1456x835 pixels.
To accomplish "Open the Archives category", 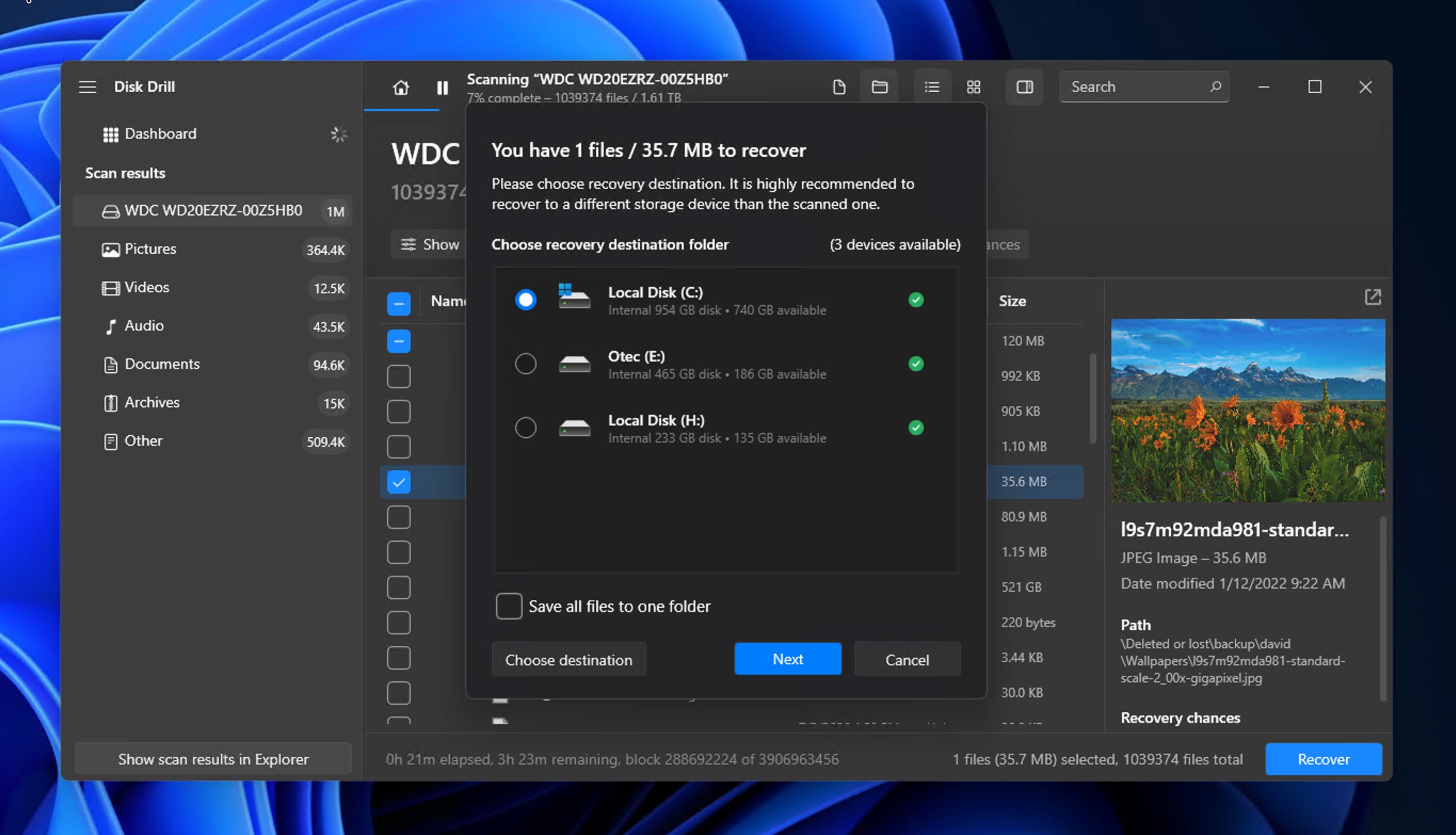I will click(212, 403).
